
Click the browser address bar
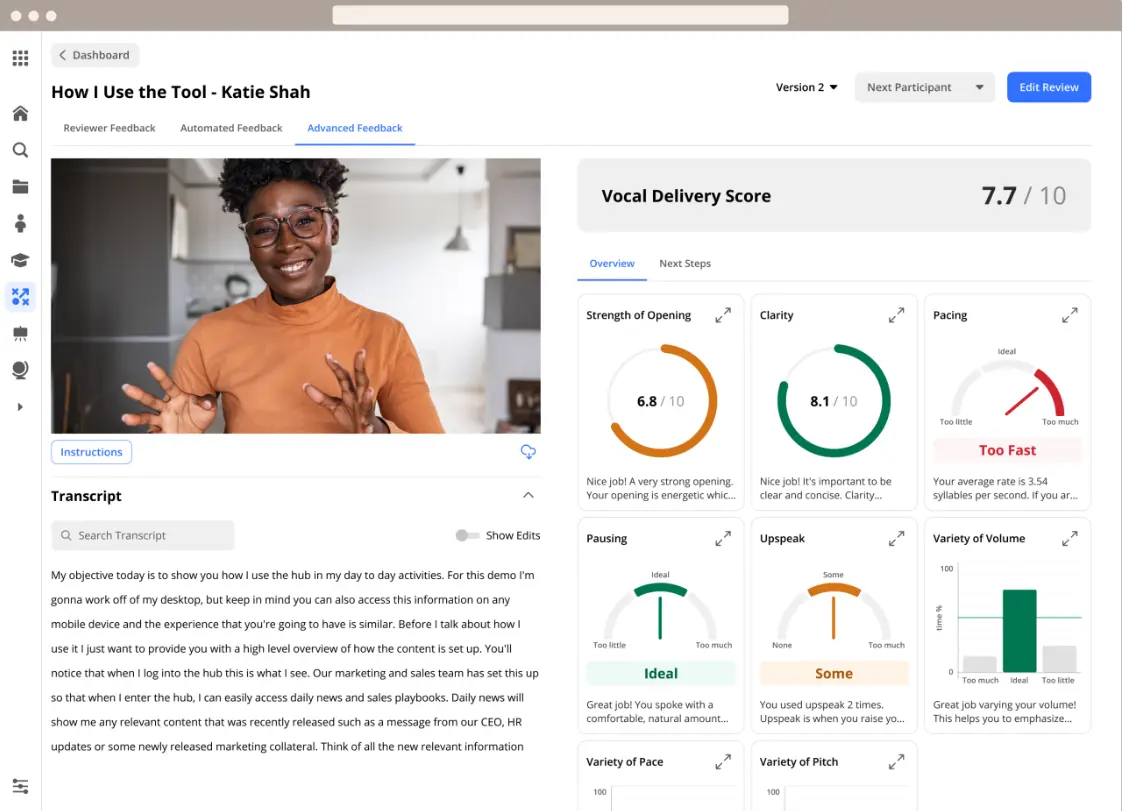click(560, 15)
